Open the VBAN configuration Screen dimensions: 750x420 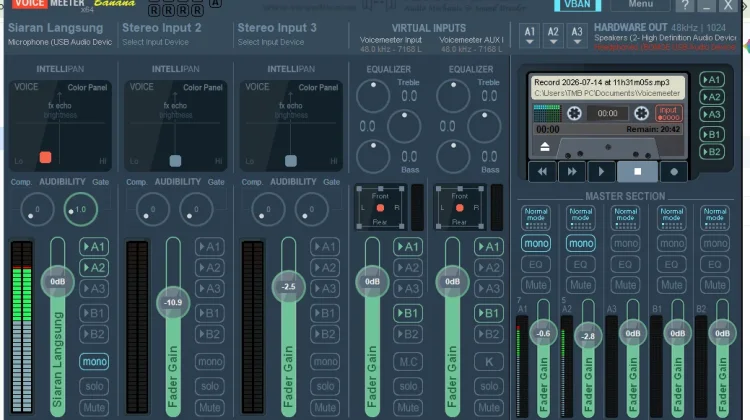click(577, 5)
